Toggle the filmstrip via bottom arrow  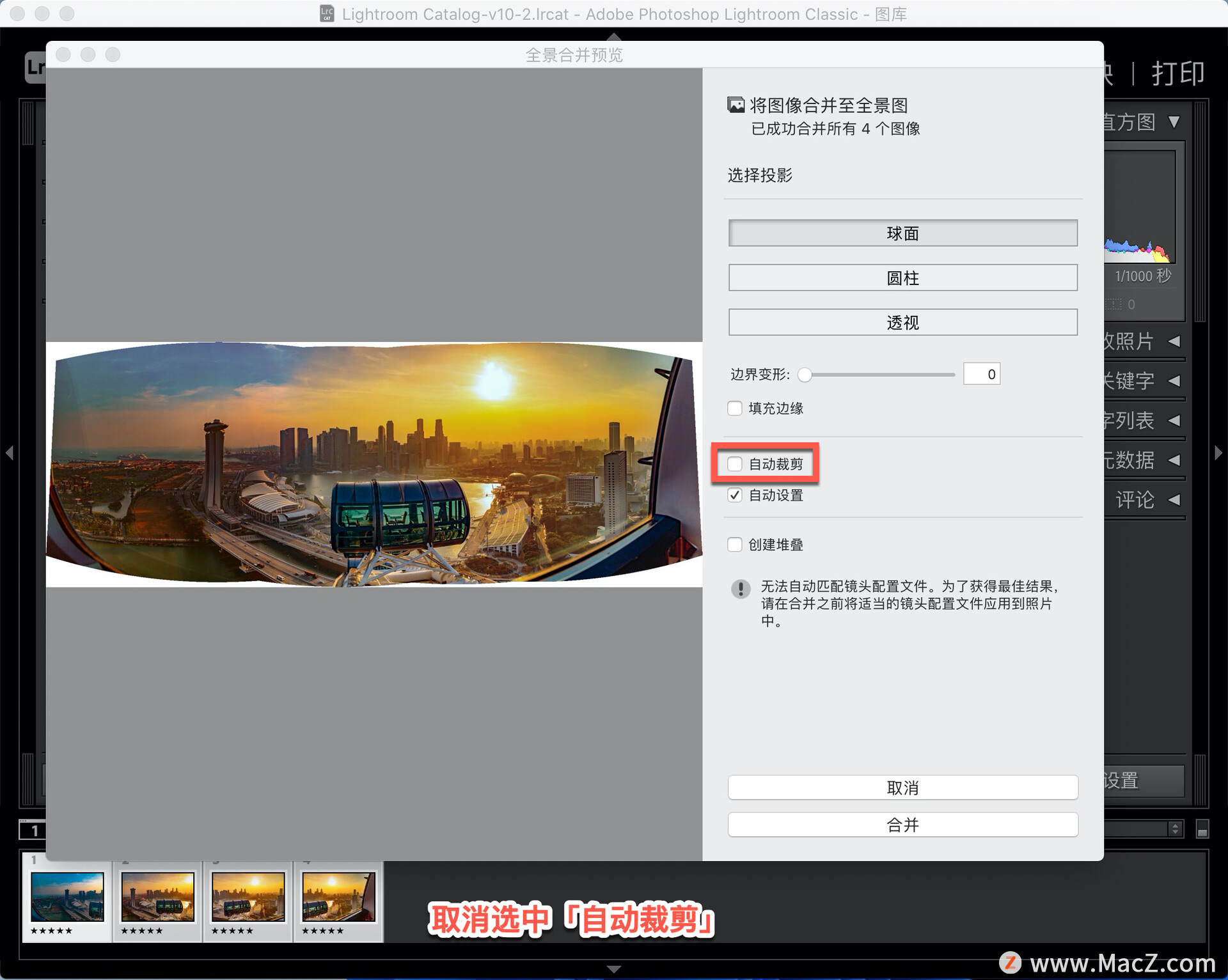coord(613,969)
